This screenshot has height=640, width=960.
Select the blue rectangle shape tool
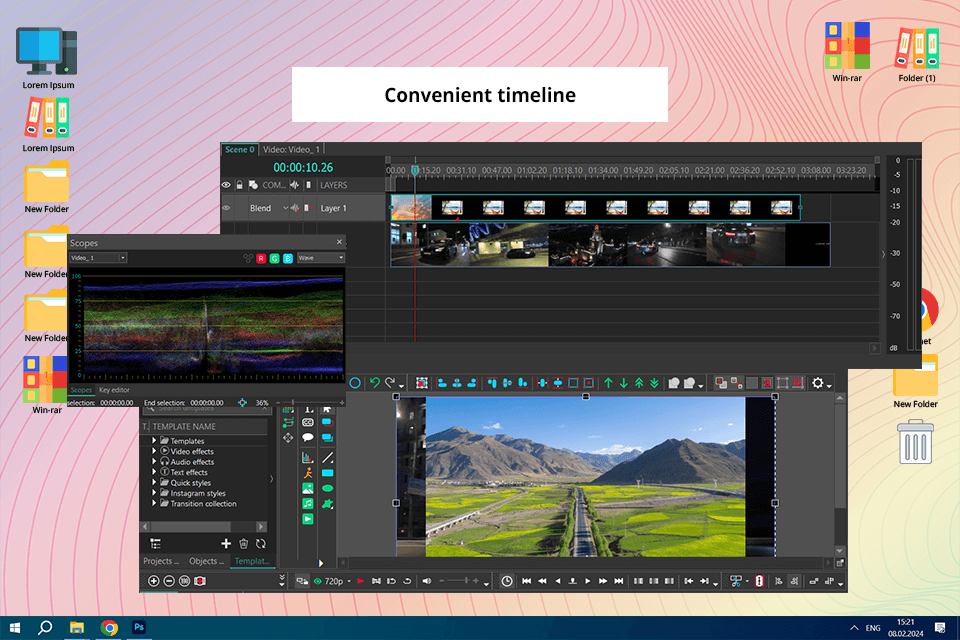pos(328,473)
